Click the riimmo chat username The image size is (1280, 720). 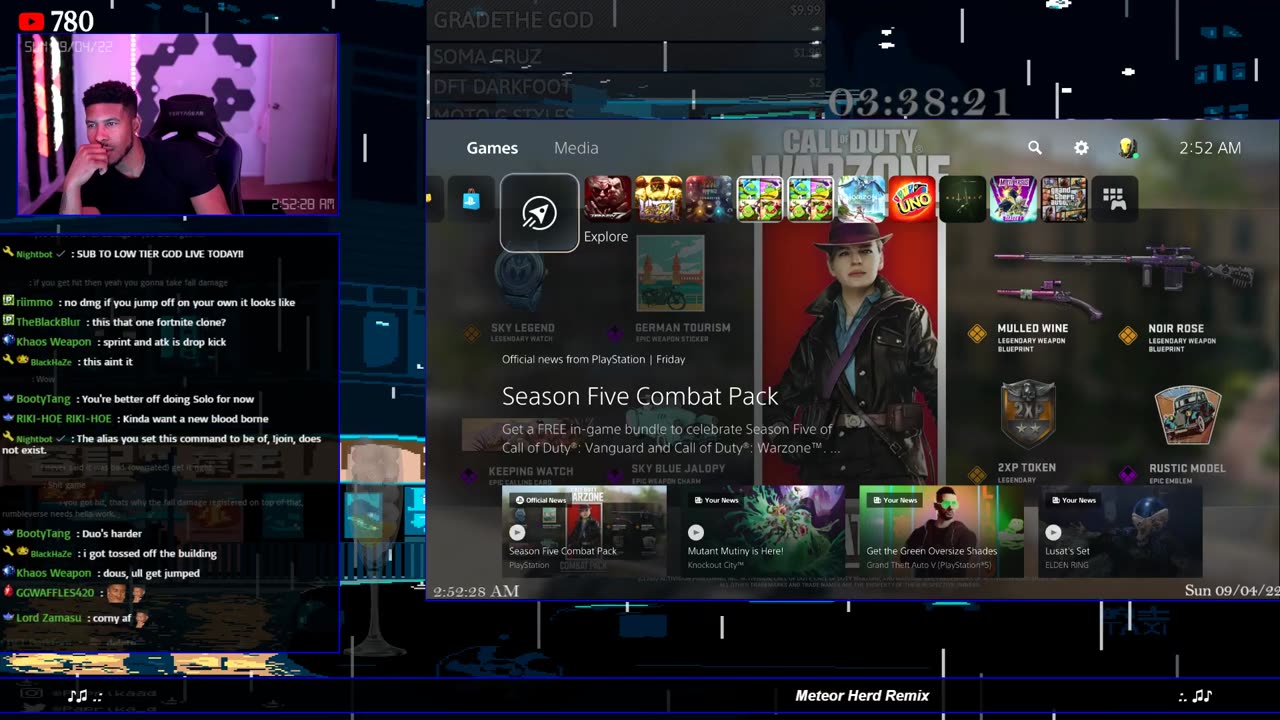[35, 302]
